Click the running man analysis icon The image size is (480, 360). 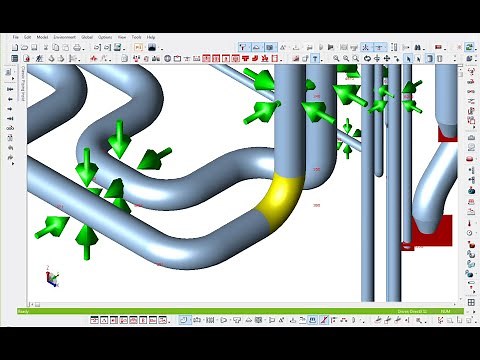coord(39,59)
